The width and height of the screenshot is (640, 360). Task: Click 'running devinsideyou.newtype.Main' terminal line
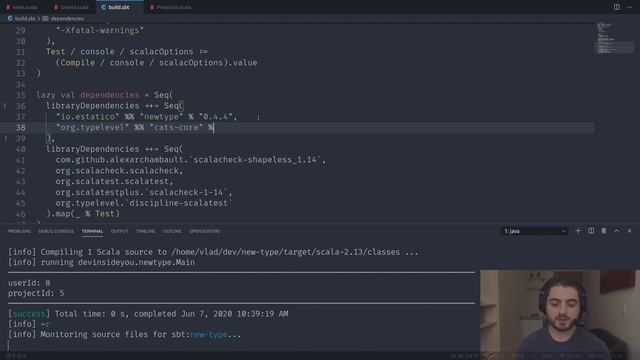101,262
